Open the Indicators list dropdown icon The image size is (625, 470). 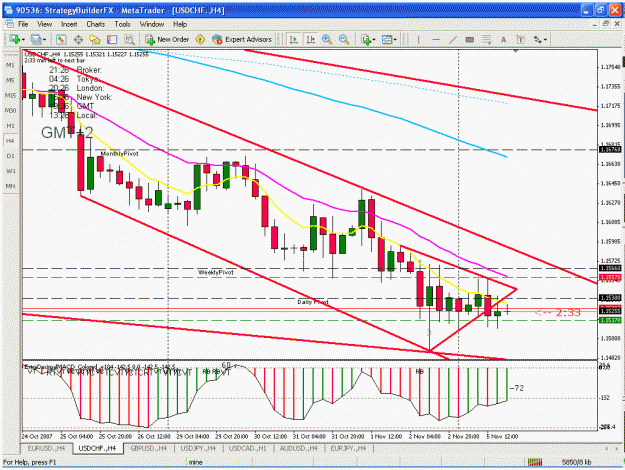(368, 39)
